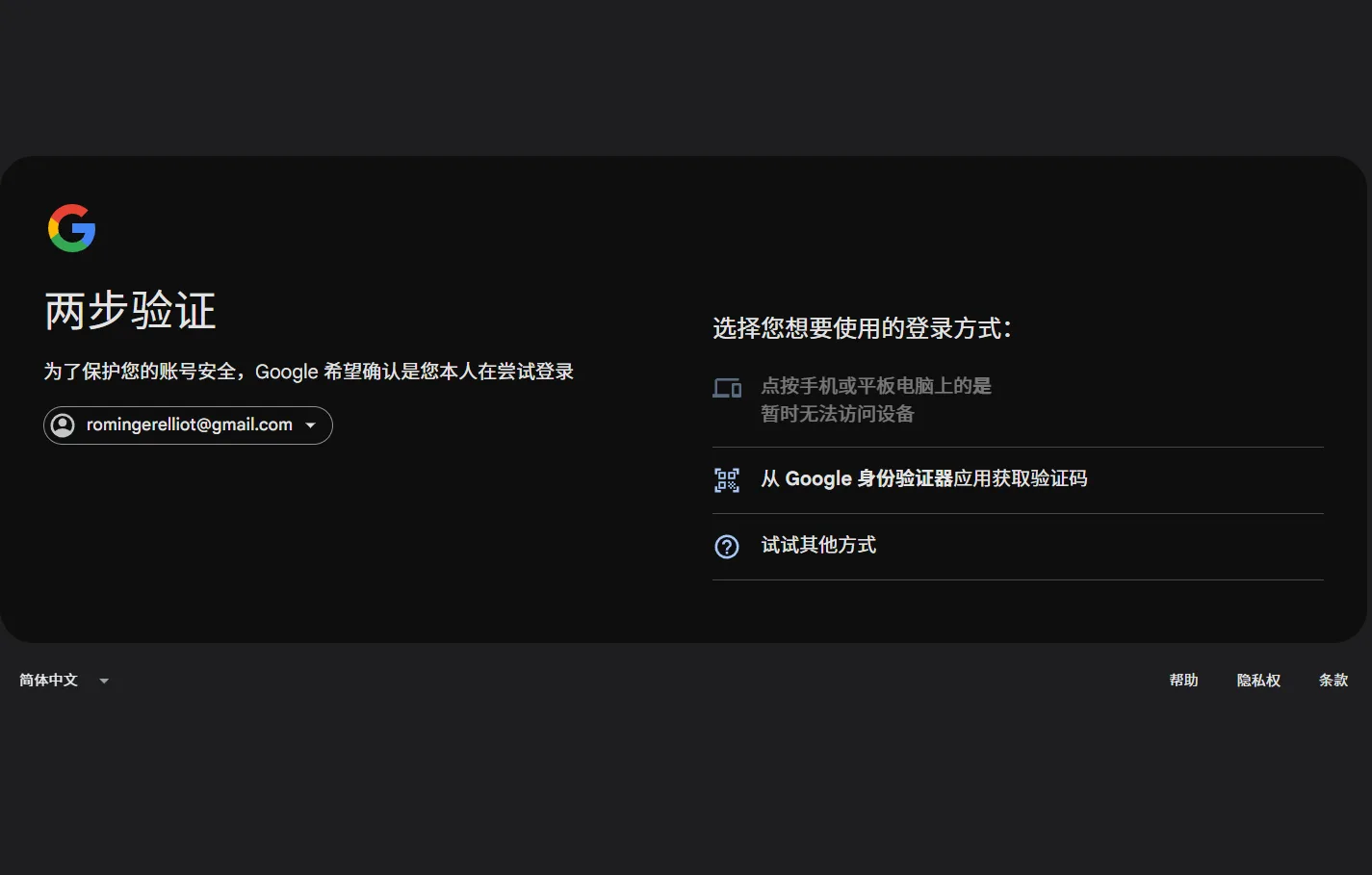Viewport: 1372px width, 875px height.
Task: Click the language dropdown arrow
Action: pos(104,681)
